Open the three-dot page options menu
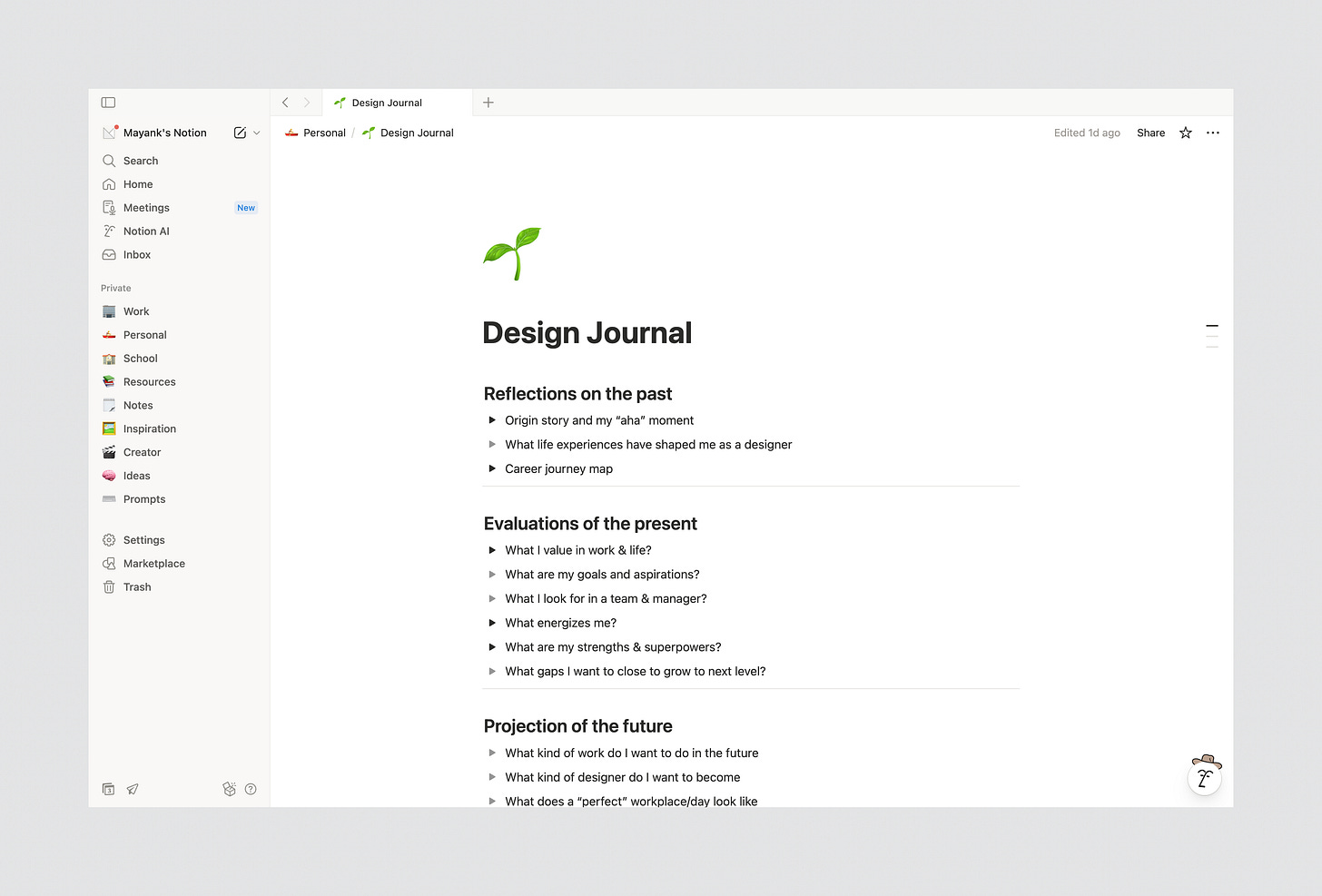 point(1213,133)
